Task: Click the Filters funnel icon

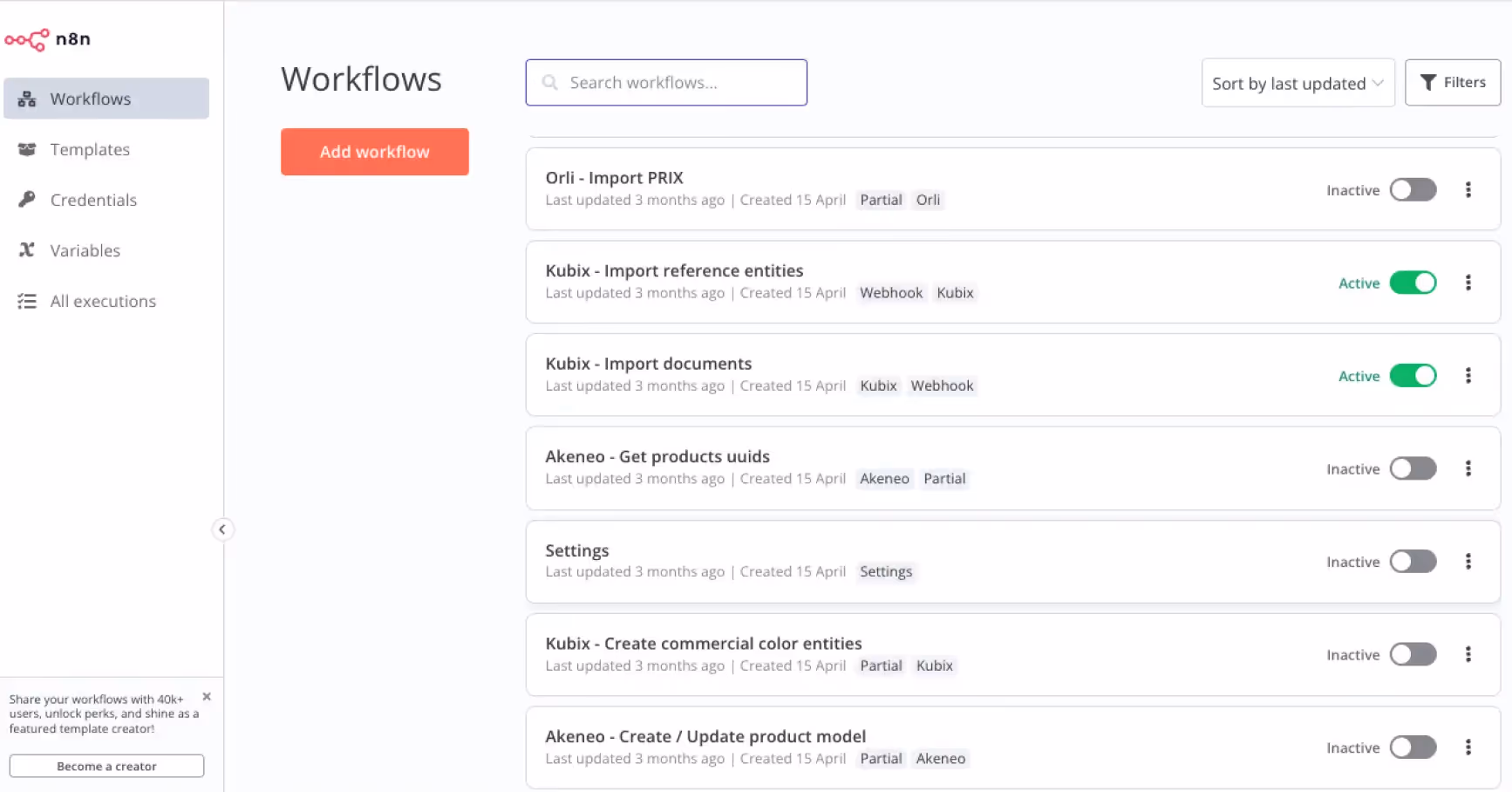Action: [x=1428, y=83]
